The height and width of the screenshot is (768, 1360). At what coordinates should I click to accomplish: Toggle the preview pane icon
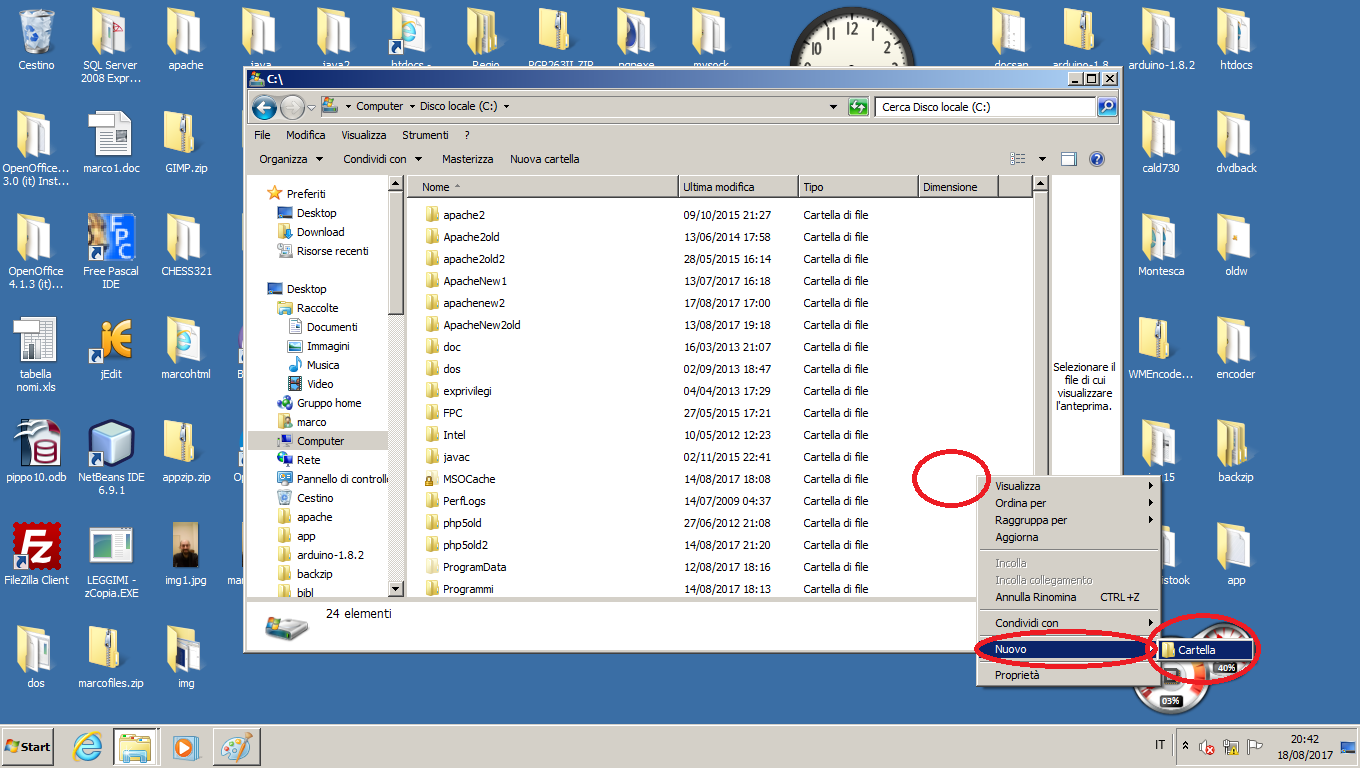1068,159
